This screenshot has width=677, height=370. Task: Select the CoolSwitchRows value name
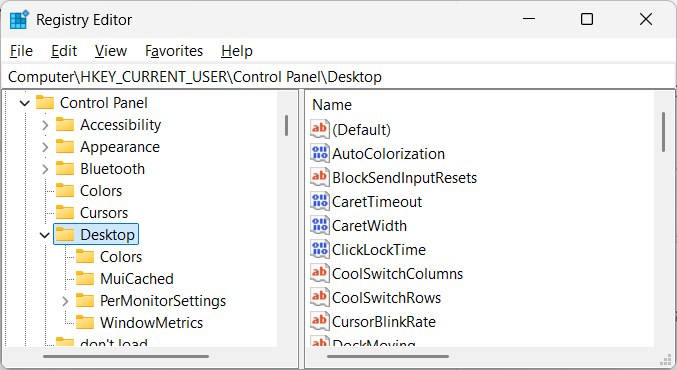[386, 298]
